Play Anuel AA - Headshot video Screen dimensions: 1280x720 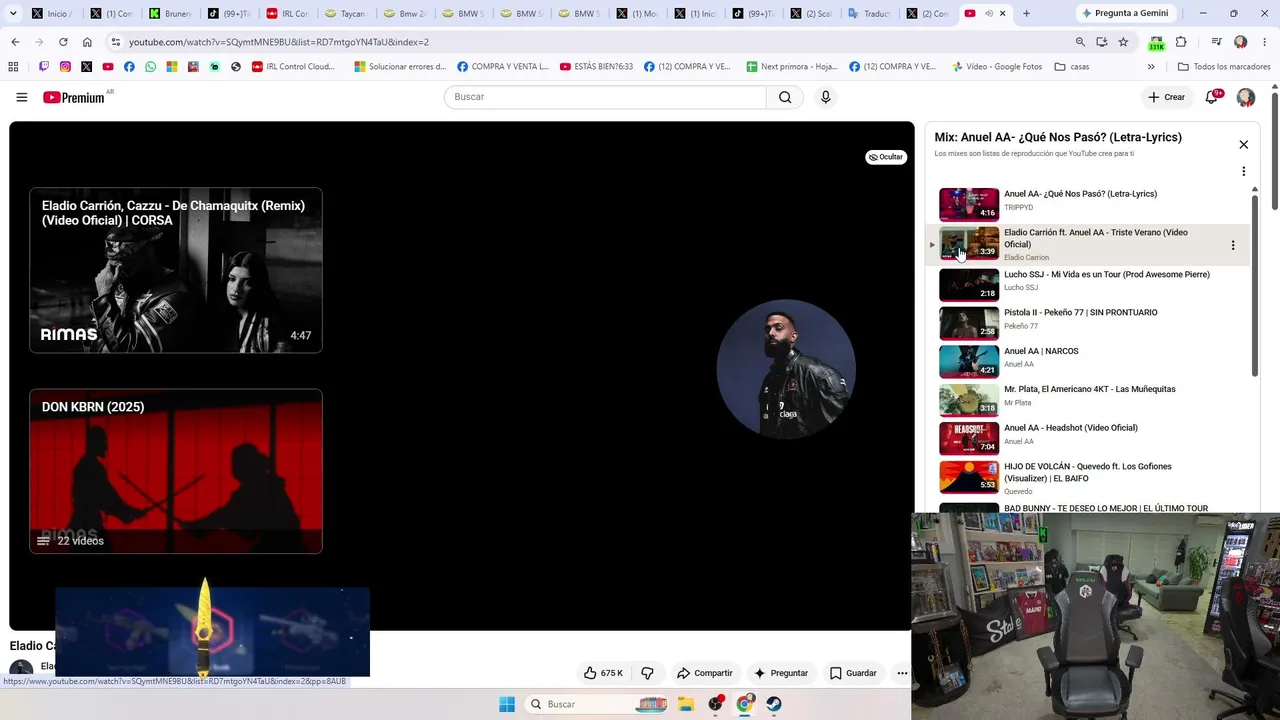tap(1090, 439)
